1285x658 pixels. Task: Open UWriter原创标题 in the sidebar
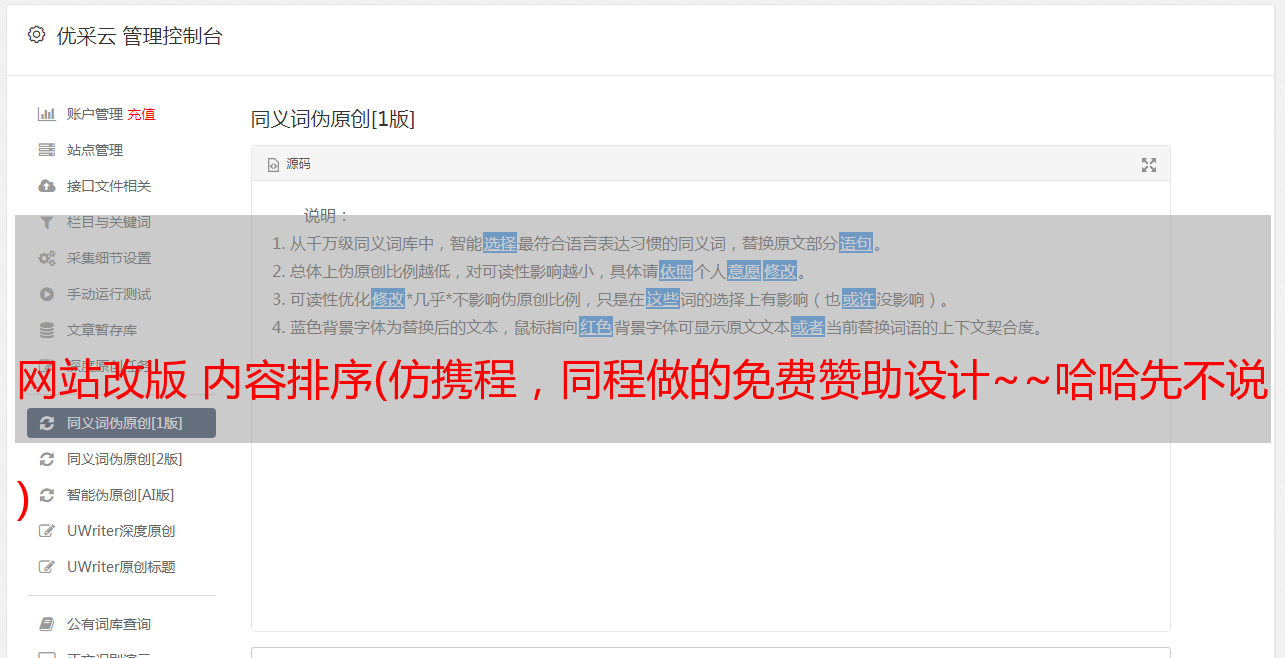[121, 567]
